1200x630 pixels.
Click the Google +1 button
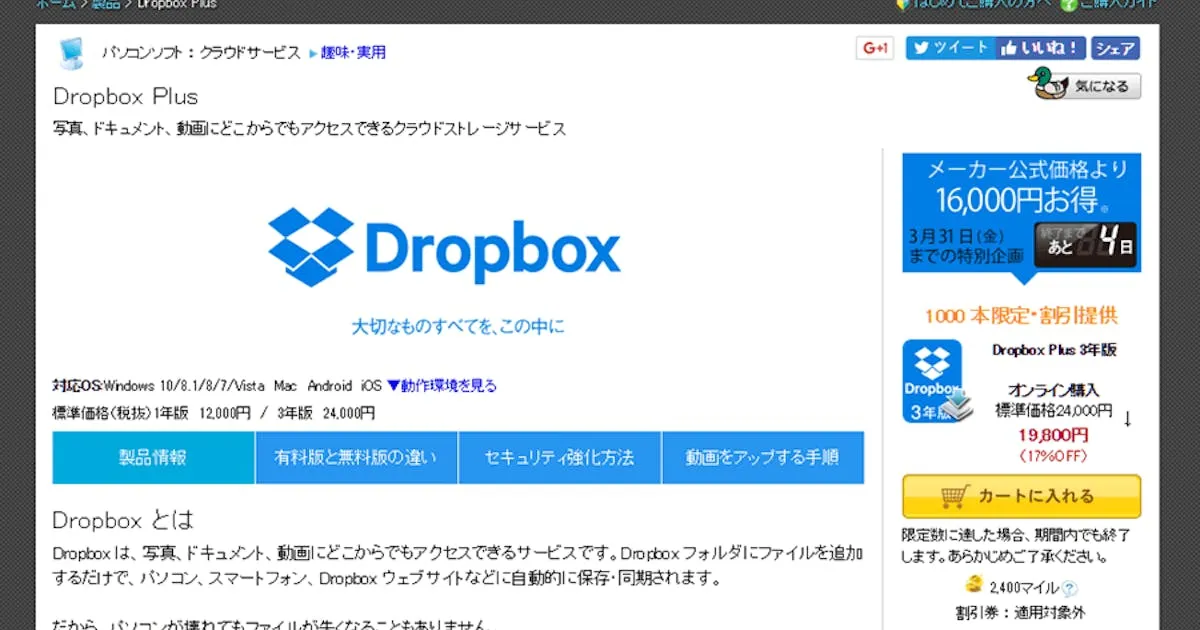[875, 48]
